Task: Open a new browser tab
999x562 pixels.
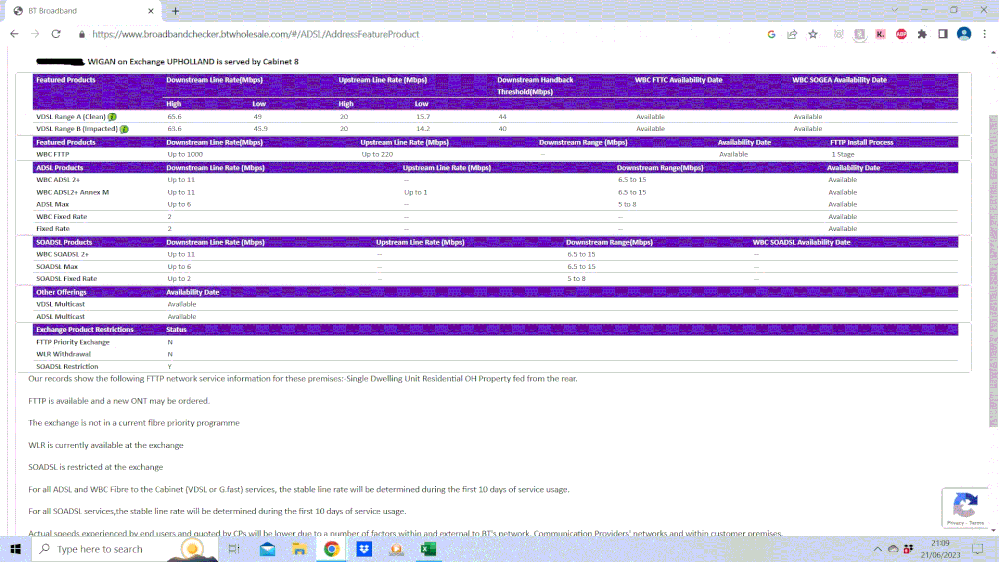Action: point(175,10)
